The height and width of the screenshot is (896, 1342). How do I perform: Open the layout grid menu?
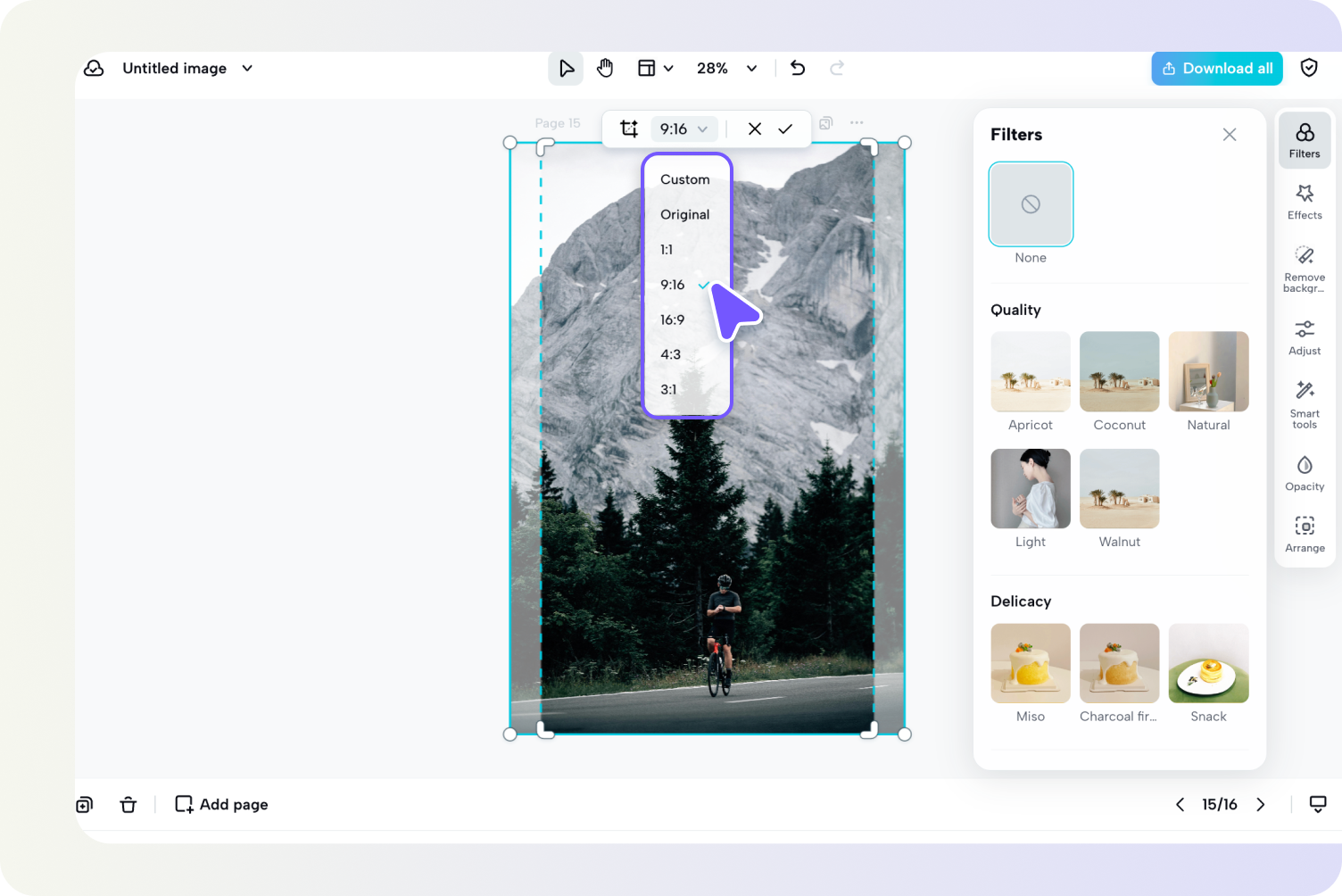(655, 69)
